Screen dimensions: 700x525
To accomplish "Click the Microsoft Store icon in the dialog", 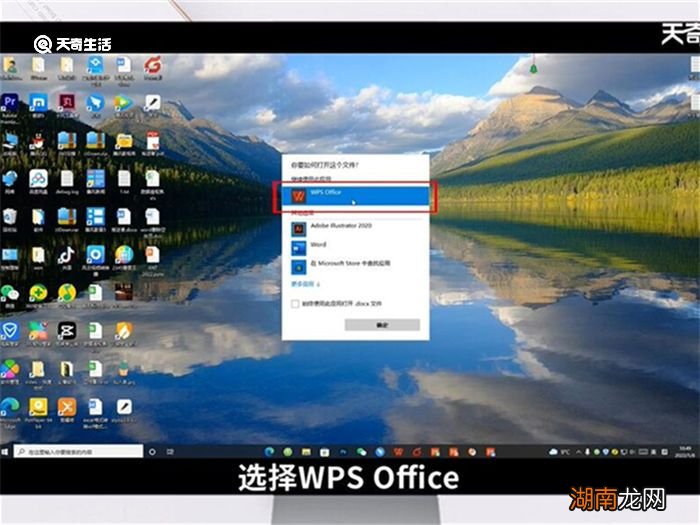I will 298,264.
